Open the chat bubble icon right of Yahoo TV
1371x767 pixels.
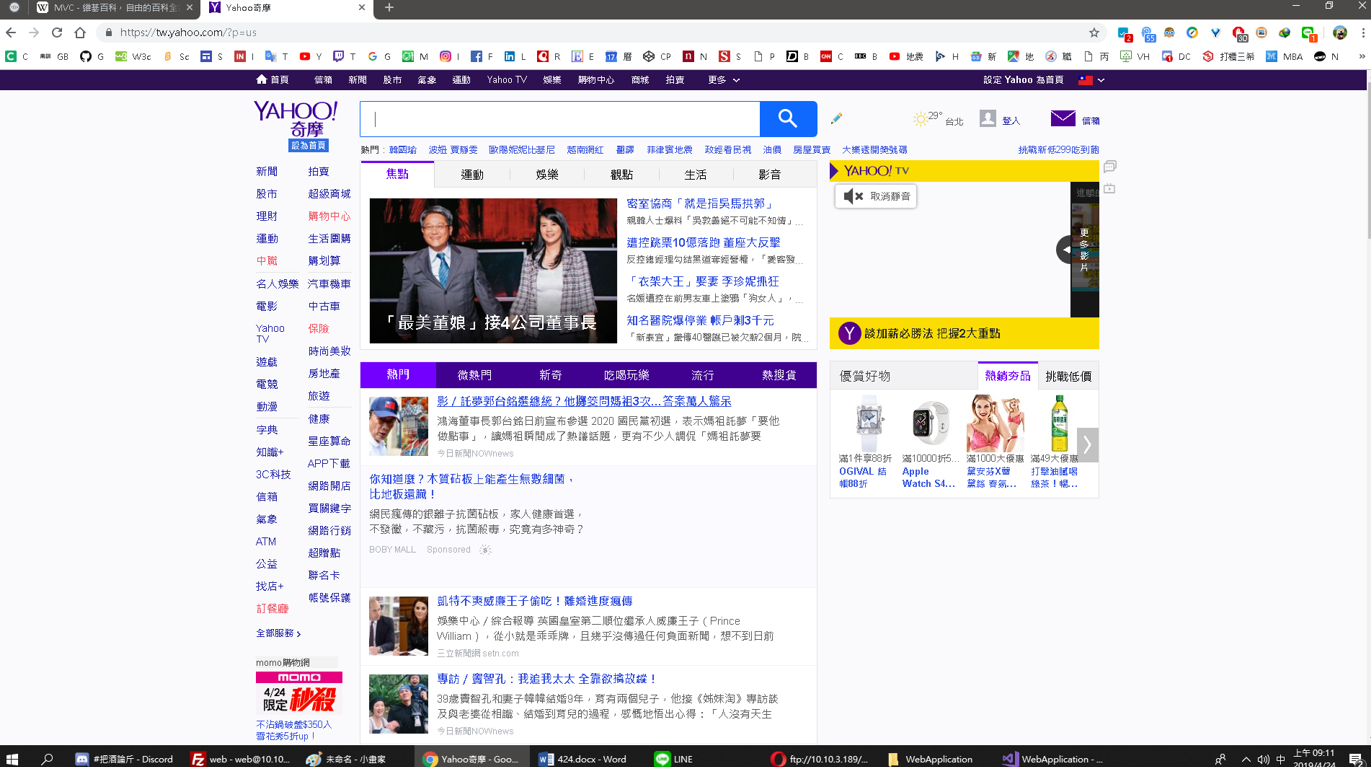pos(1109,166)
